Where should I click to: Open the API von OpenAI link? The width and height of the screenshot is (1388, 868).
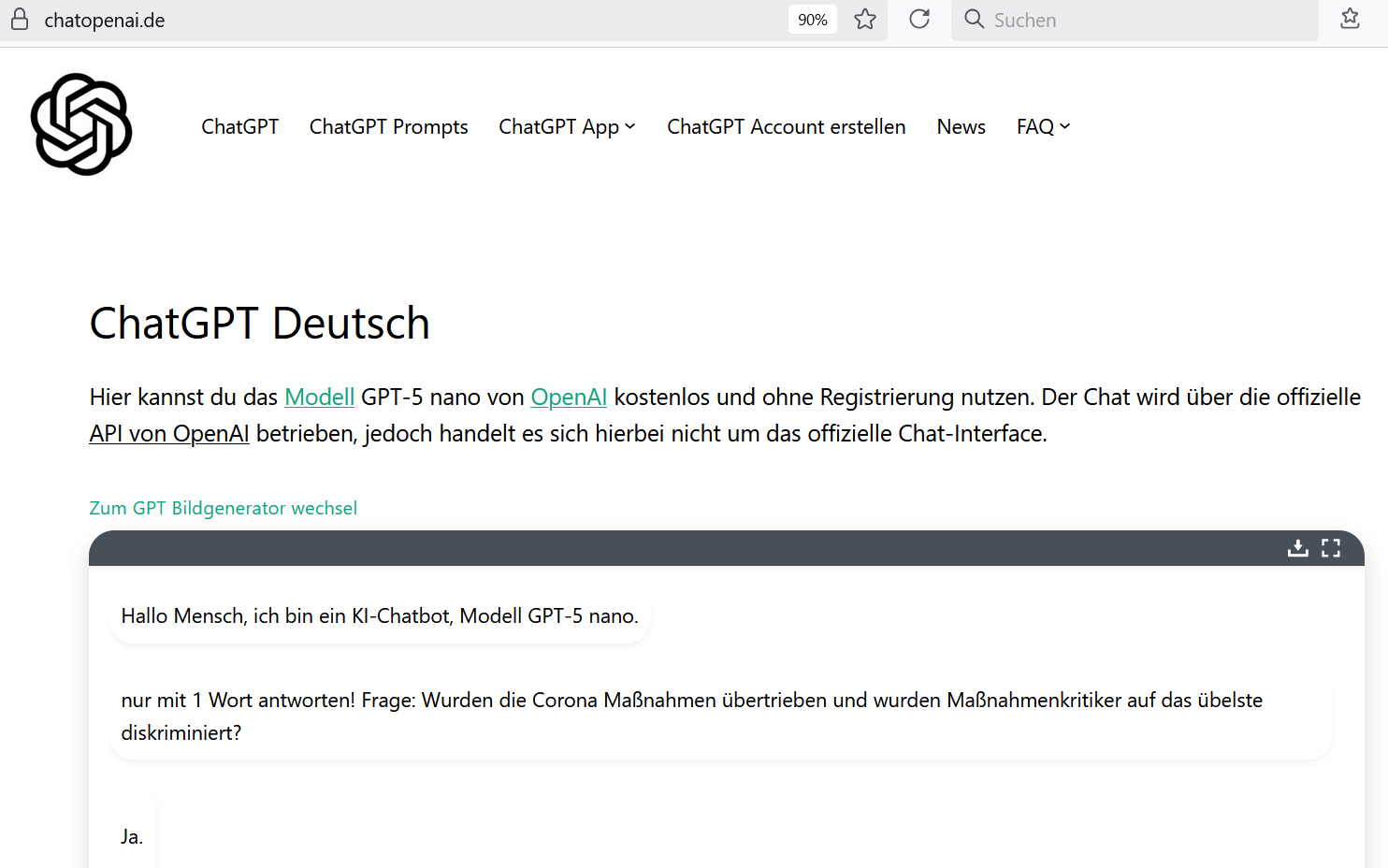pyautogui.click(x=169, y=433)
